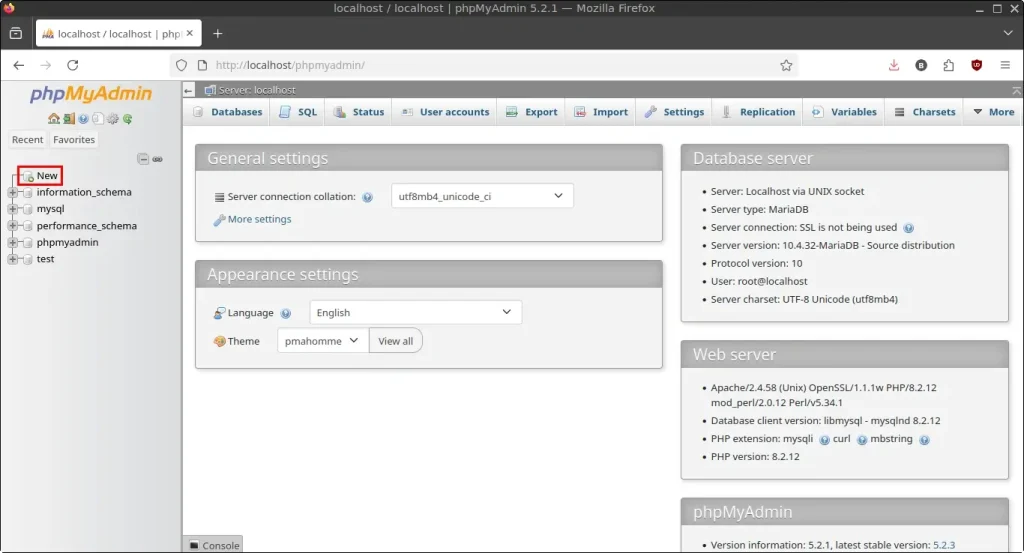The height and width of the screenshot is (553, 1024).
Task: Click the information_schema database cylinder icon
Action: click(27, 193)
